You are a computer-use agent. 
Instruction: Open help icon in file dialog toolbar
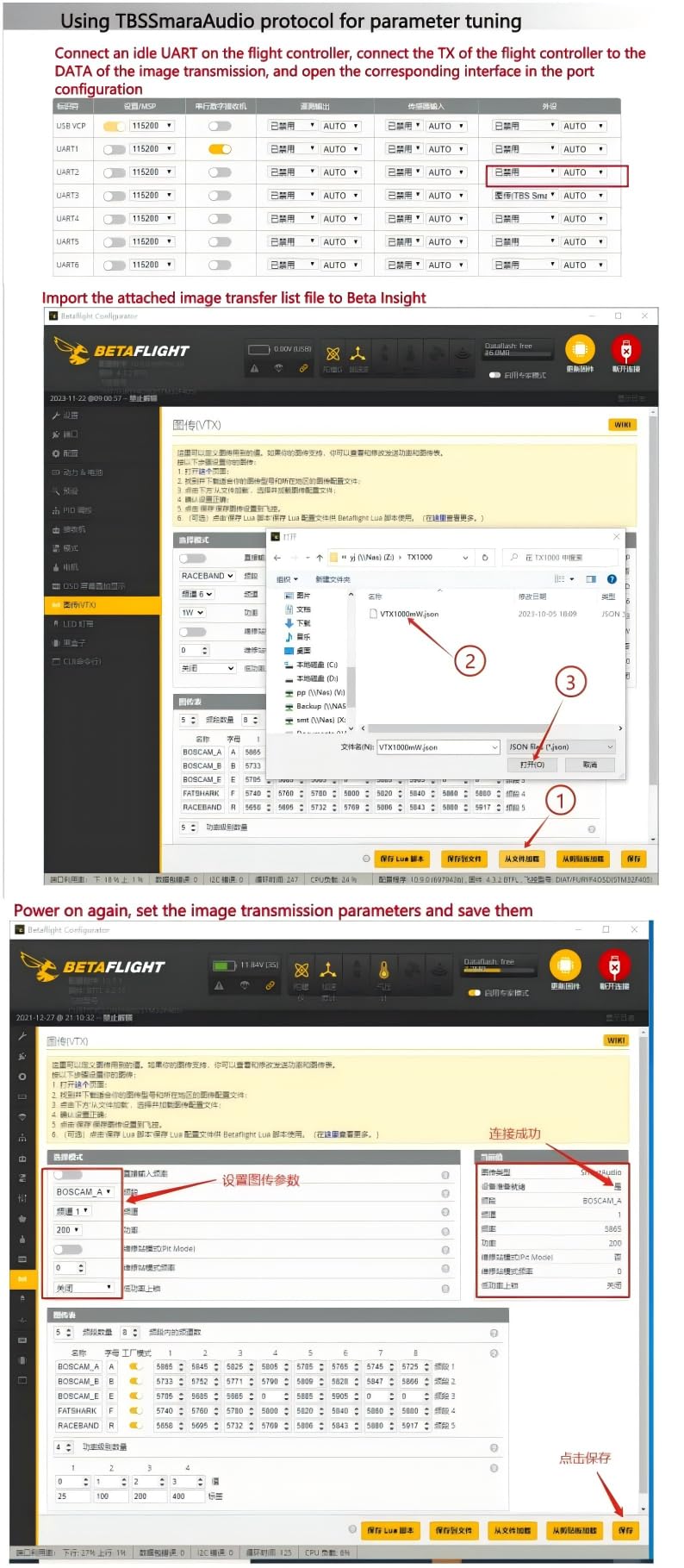coord(612,579)
